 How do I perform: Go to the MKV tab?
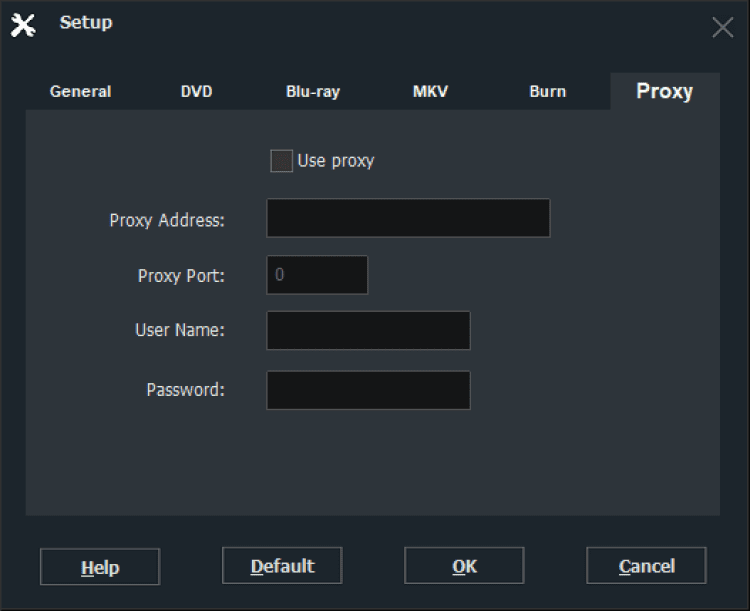(430, 91)
